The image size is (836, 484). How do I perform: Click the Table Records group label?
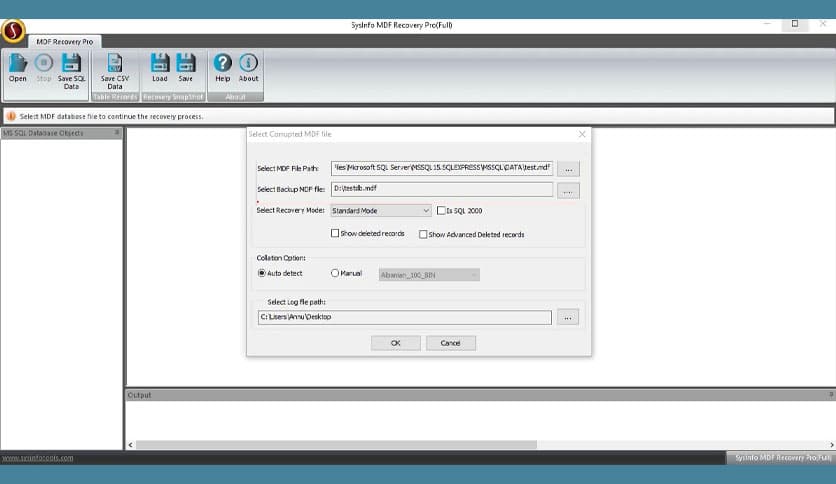115,97
